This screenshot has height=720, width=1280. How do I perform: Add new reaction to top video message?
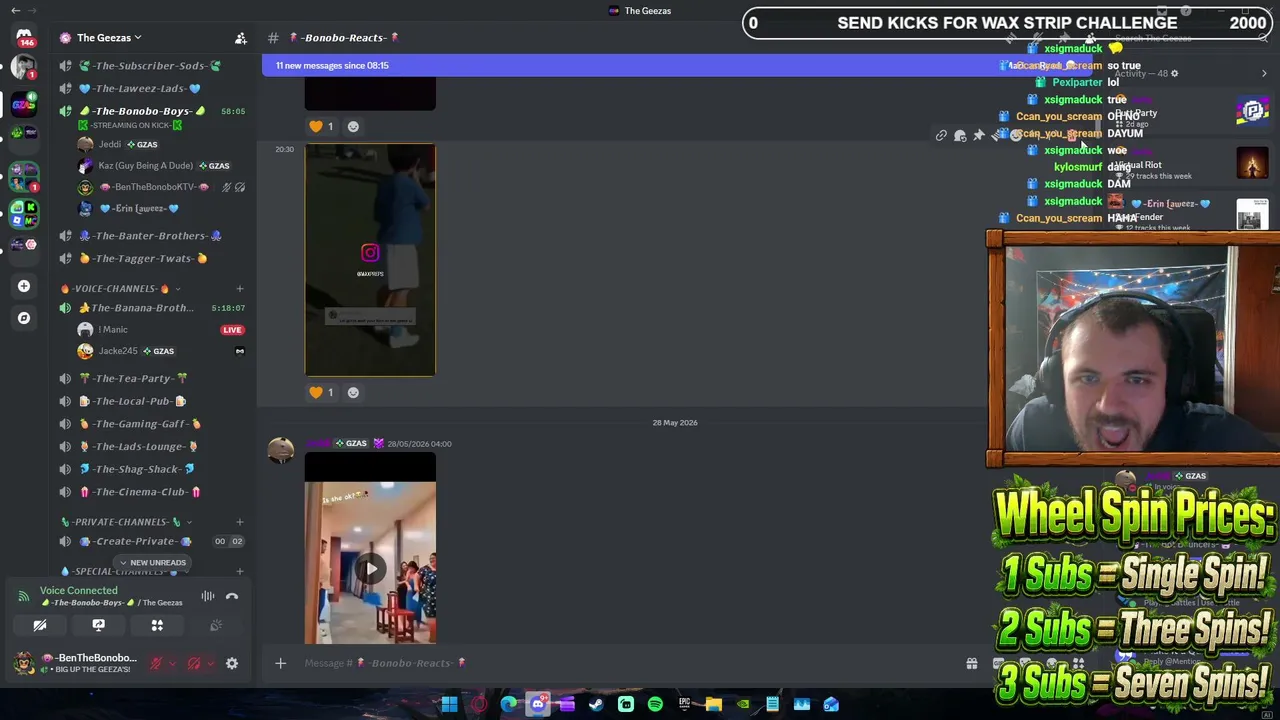click(x=353, y=126)
